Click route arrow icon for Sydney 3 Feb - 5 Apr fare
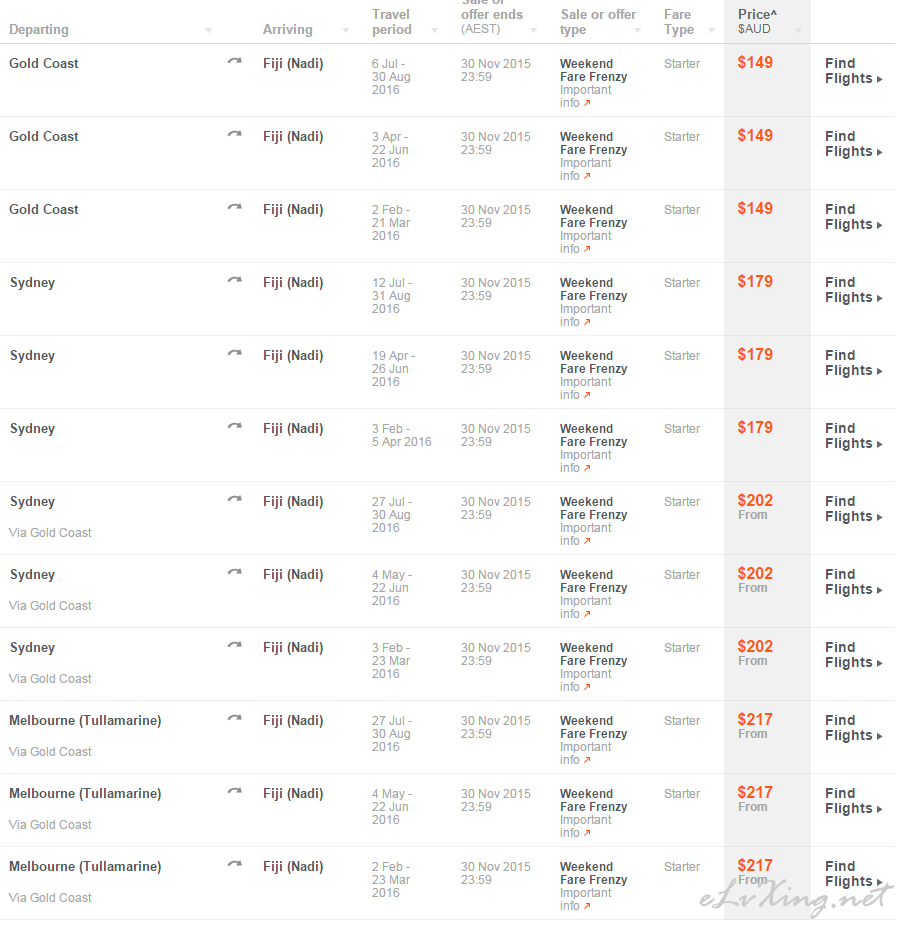 click(x=235, y=426)
